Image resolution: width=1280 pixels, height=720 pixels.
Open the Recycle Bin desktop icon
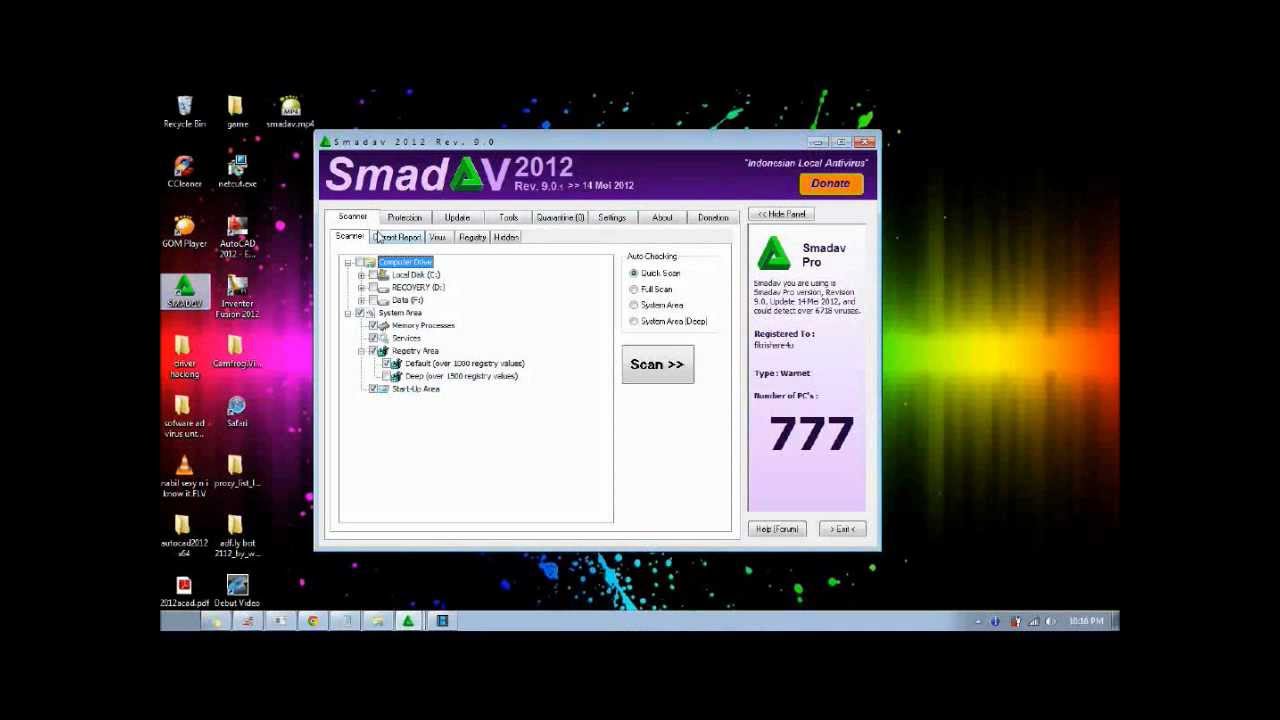[x=184, y=113]
